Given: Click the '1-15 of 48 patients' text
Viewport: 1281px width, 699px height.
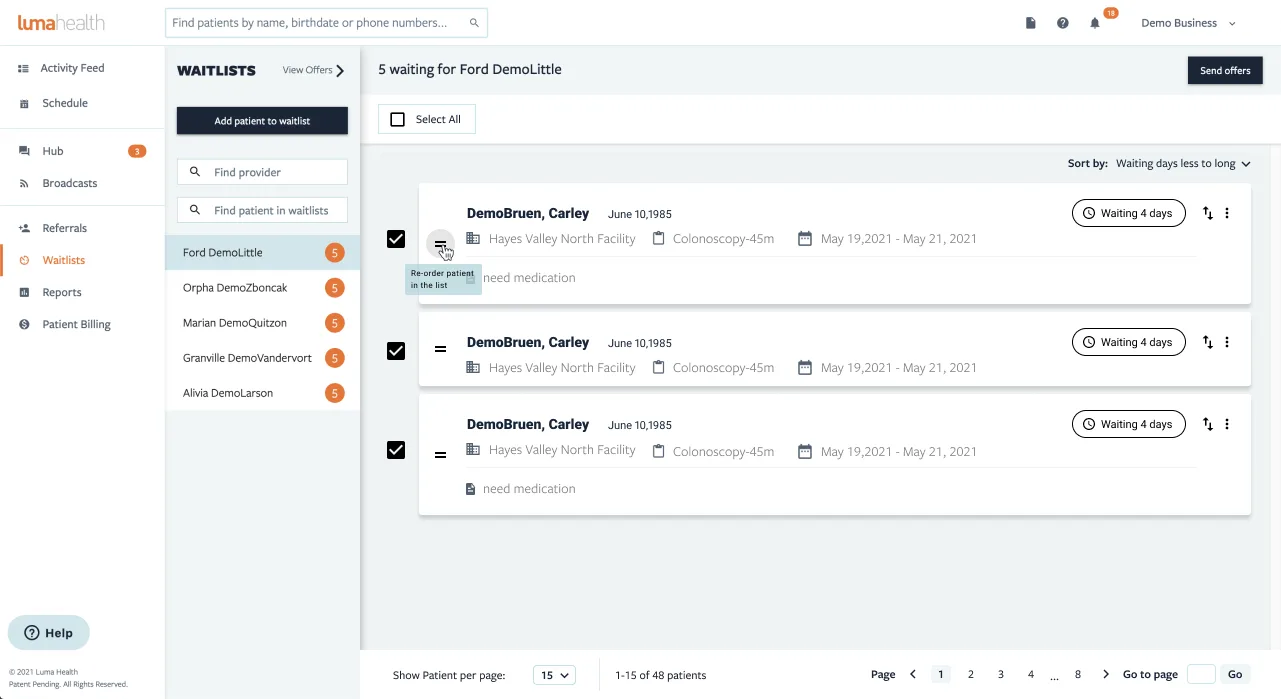Looking at the screenshot, I should click(x=661, y=675).
